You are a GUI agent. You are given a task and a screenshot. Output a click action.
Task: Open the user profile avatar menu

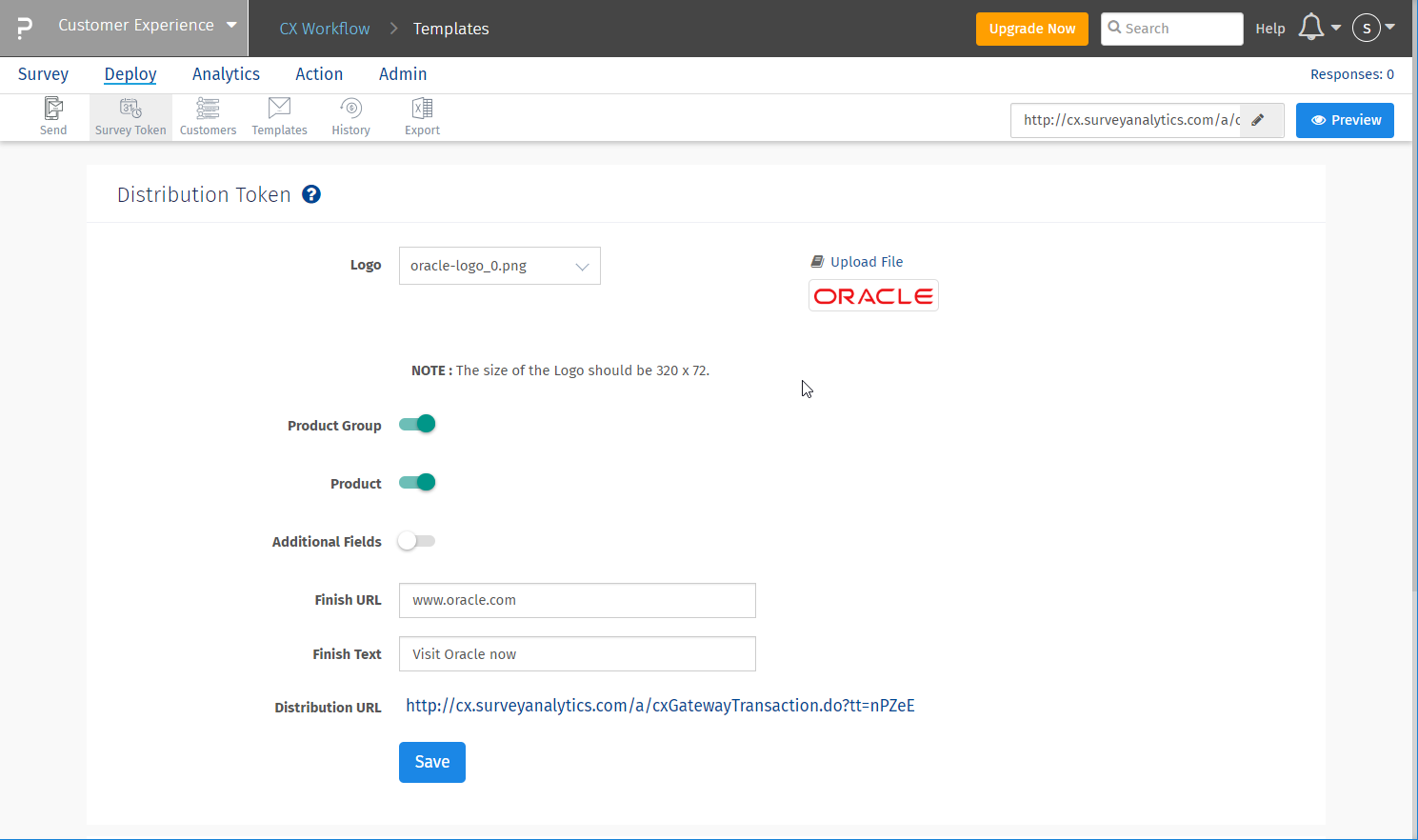(1367, 28)
